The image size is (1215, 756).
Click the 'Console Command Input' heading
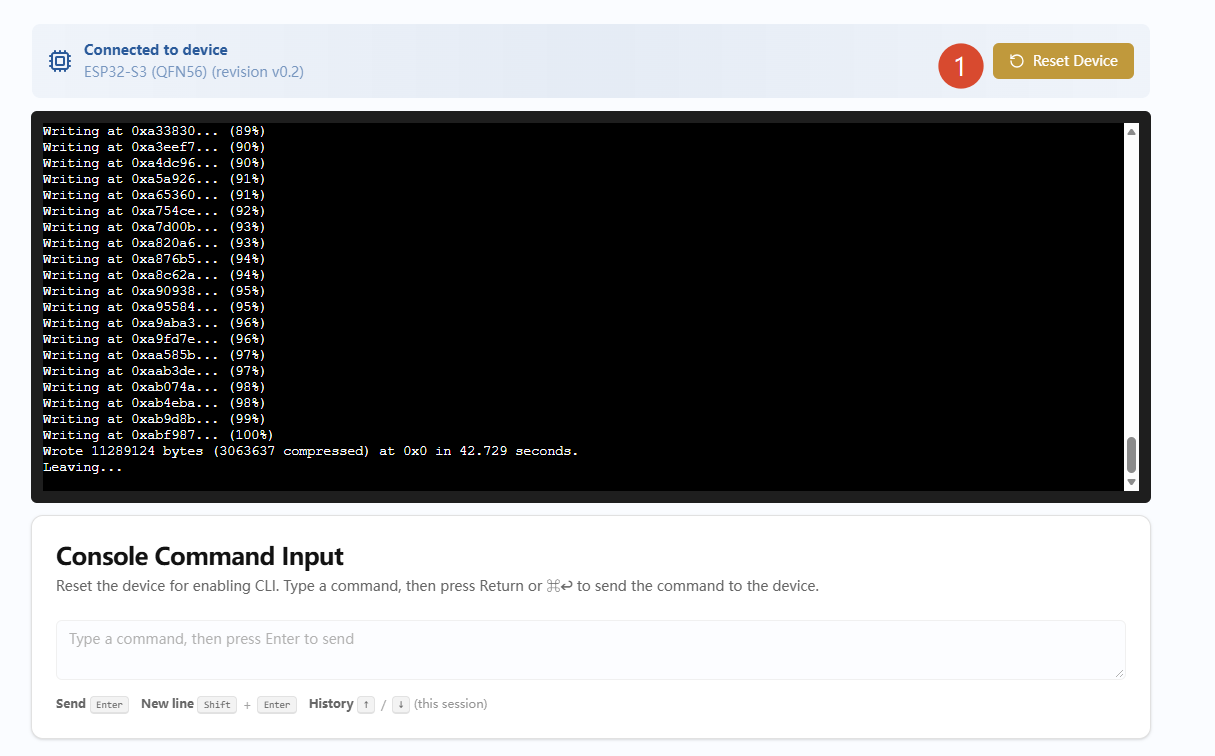[x=200, y=556]
